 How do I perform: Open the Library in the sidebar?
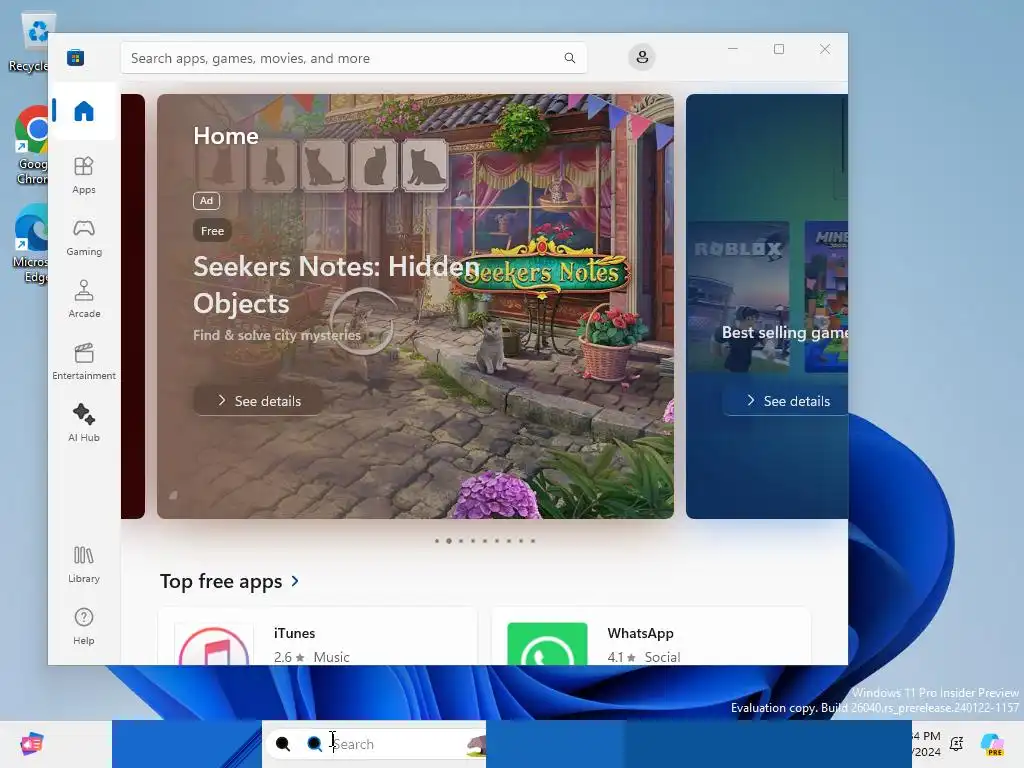[84, 564]
